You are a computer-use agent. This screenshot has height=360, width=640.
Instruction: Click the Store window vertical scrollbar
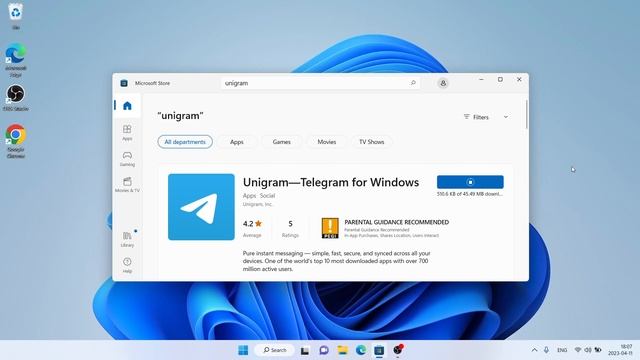(527, 115)
